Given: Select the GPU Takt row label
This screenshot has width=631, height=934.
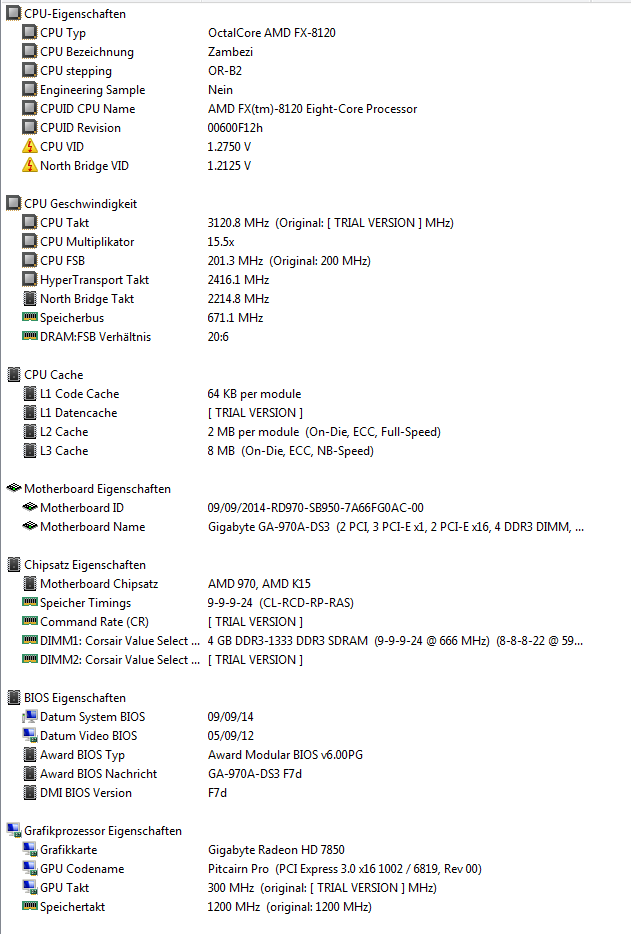Looking at the screenshot, I should pyautogui.click(x=64, y=888).
